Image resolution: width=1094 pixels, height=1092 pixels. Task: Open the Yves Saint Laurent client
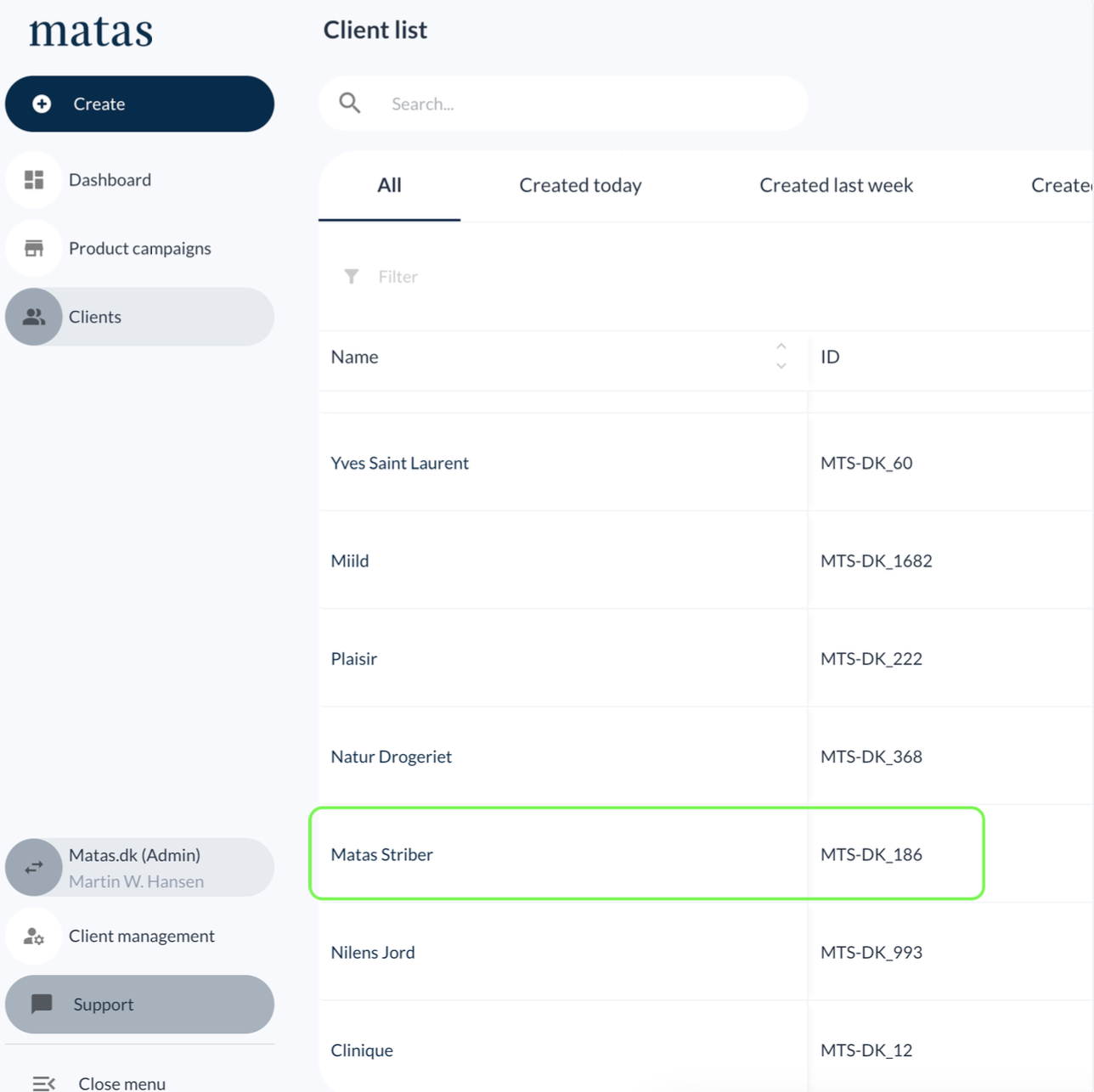(x=399, y=463)
